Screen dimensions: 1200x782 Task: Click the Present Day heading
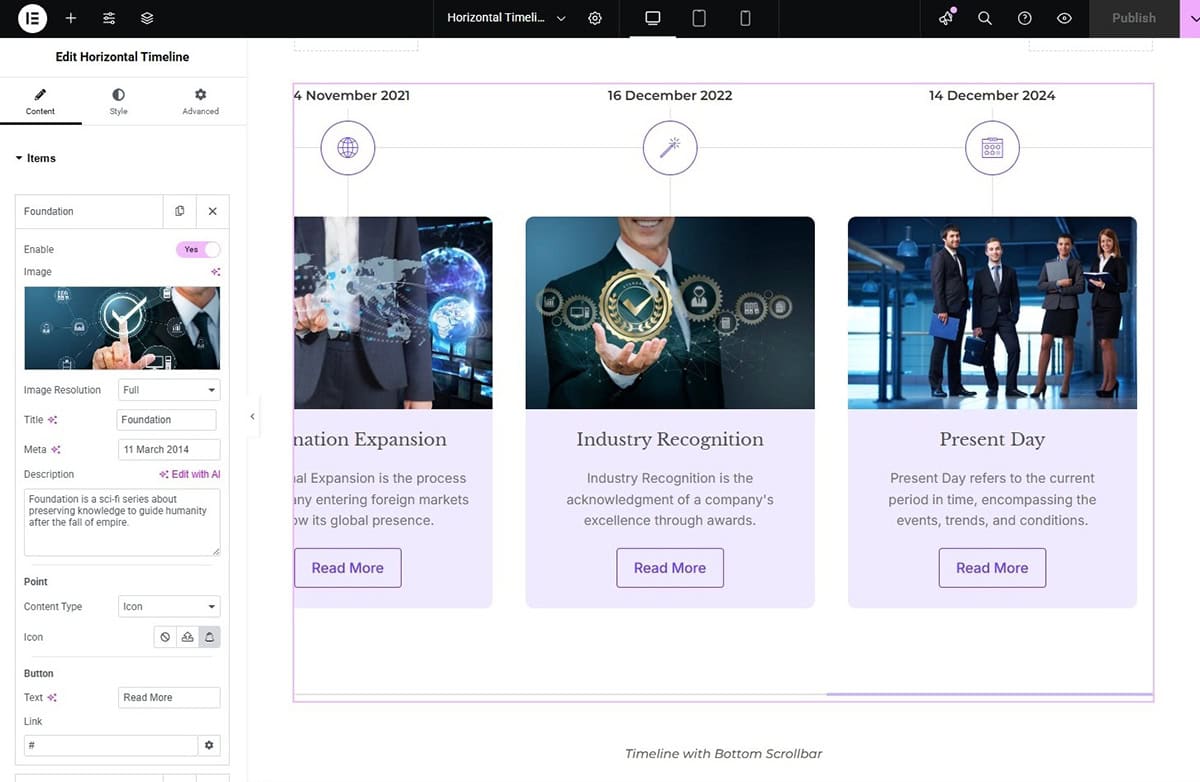pos(992,439)
